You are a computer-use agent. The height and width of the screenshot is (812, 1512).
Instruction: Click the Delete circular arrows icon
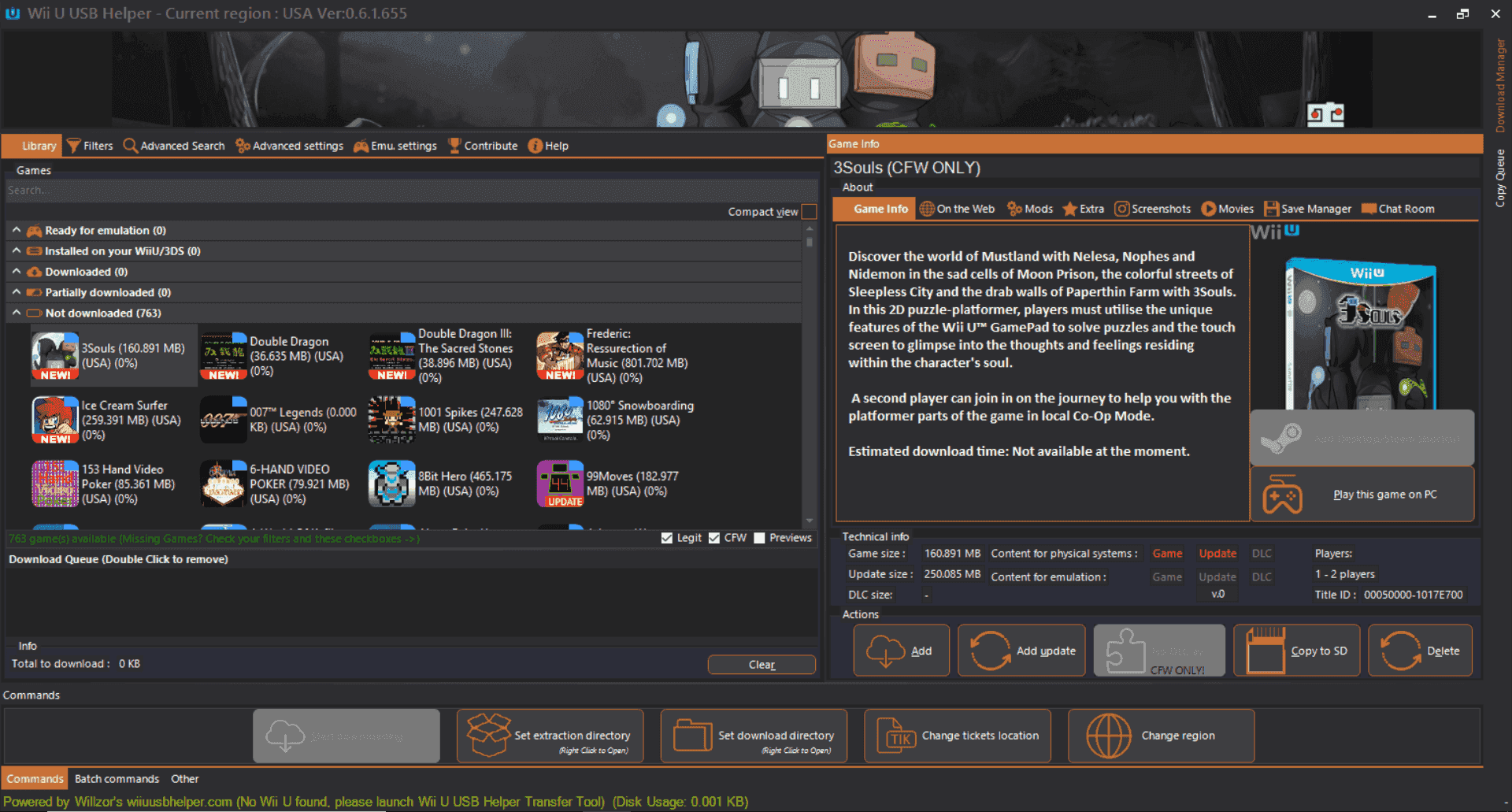click(x=1400, y=651)
